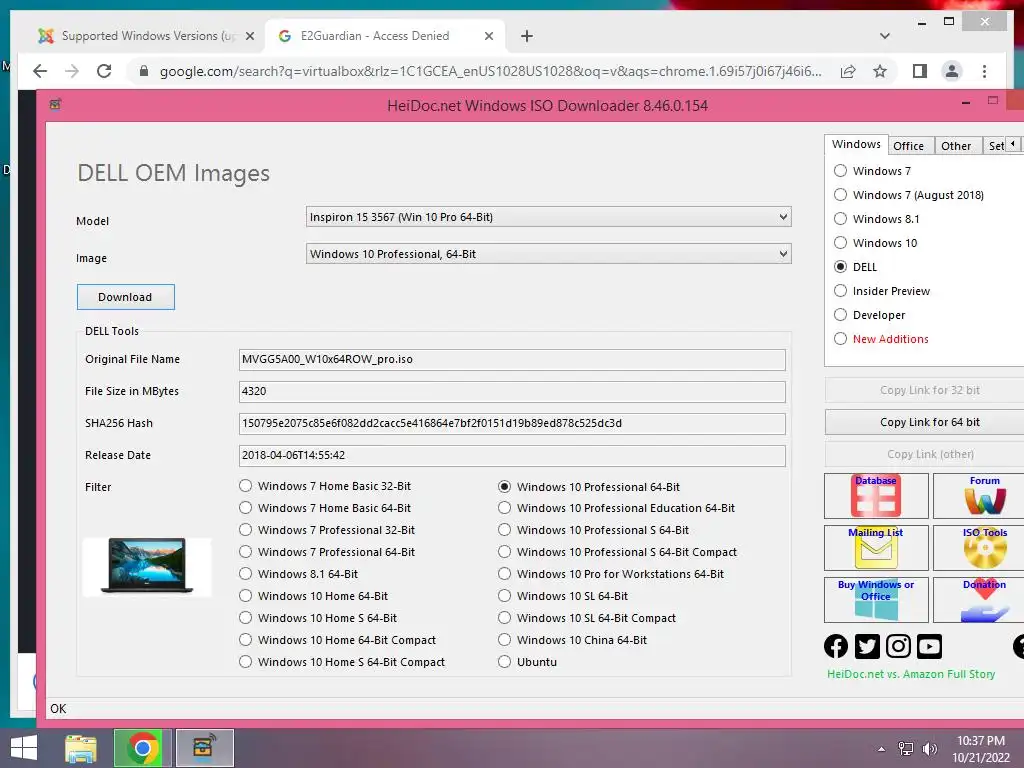Open Buy Windows or Office tile
This screenshot has width=1024, height=768.
click(876, 600)
